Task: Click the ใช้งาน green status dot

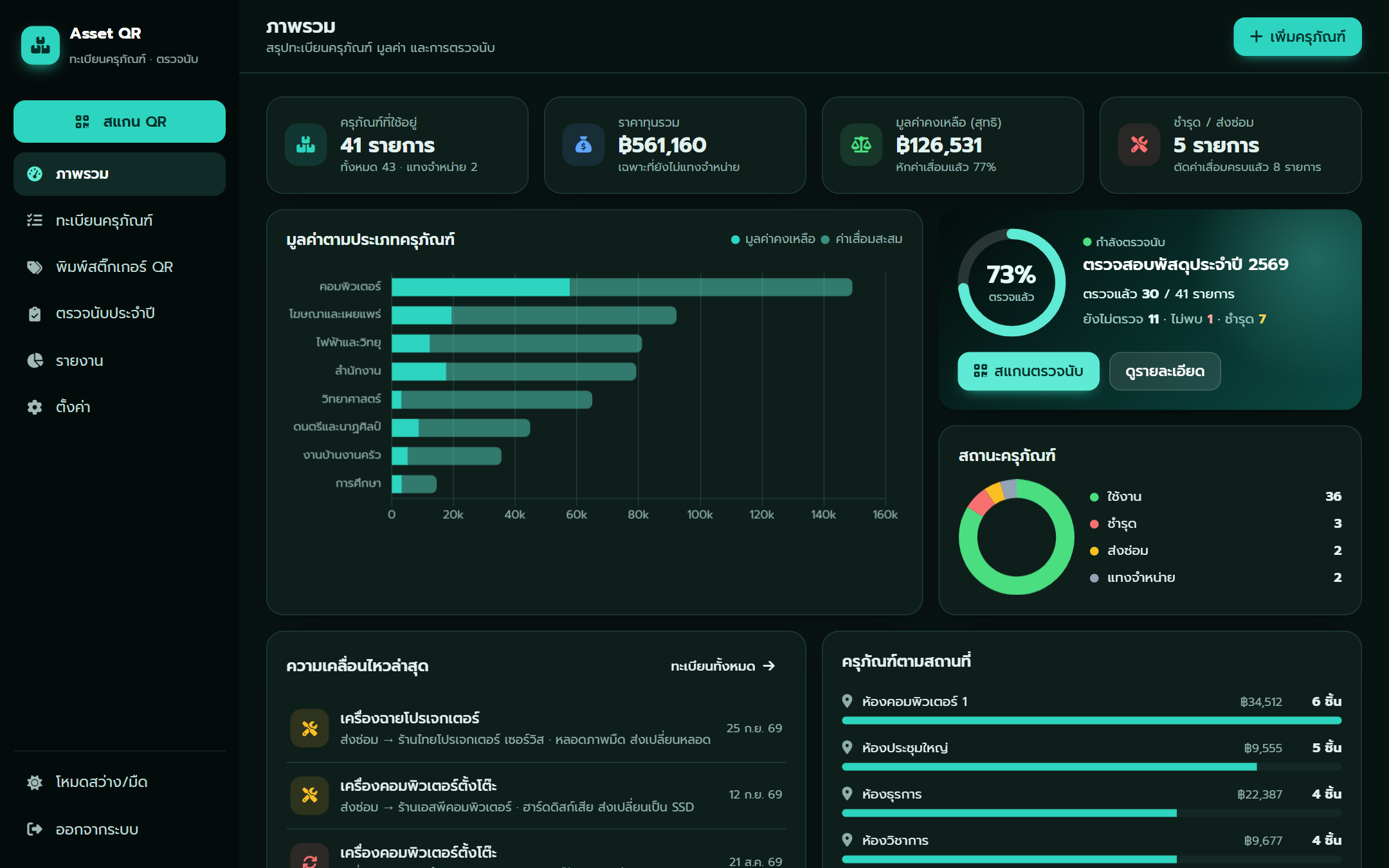Action: click(1094, 497)
